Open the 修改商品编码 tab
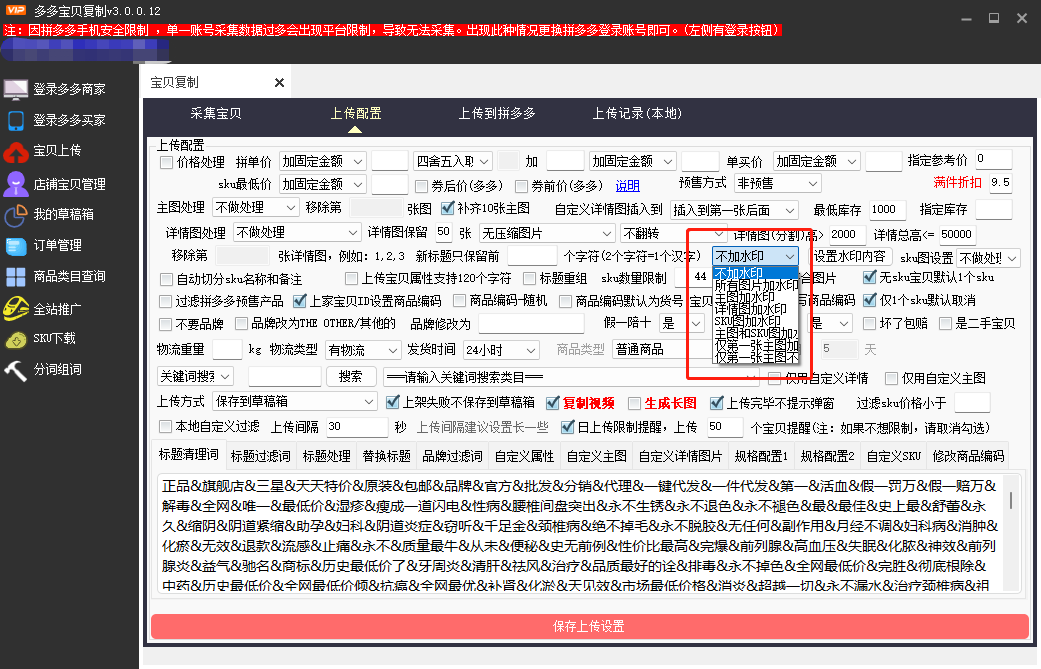This screenshot has height=669, width=1041. (968, 456)
